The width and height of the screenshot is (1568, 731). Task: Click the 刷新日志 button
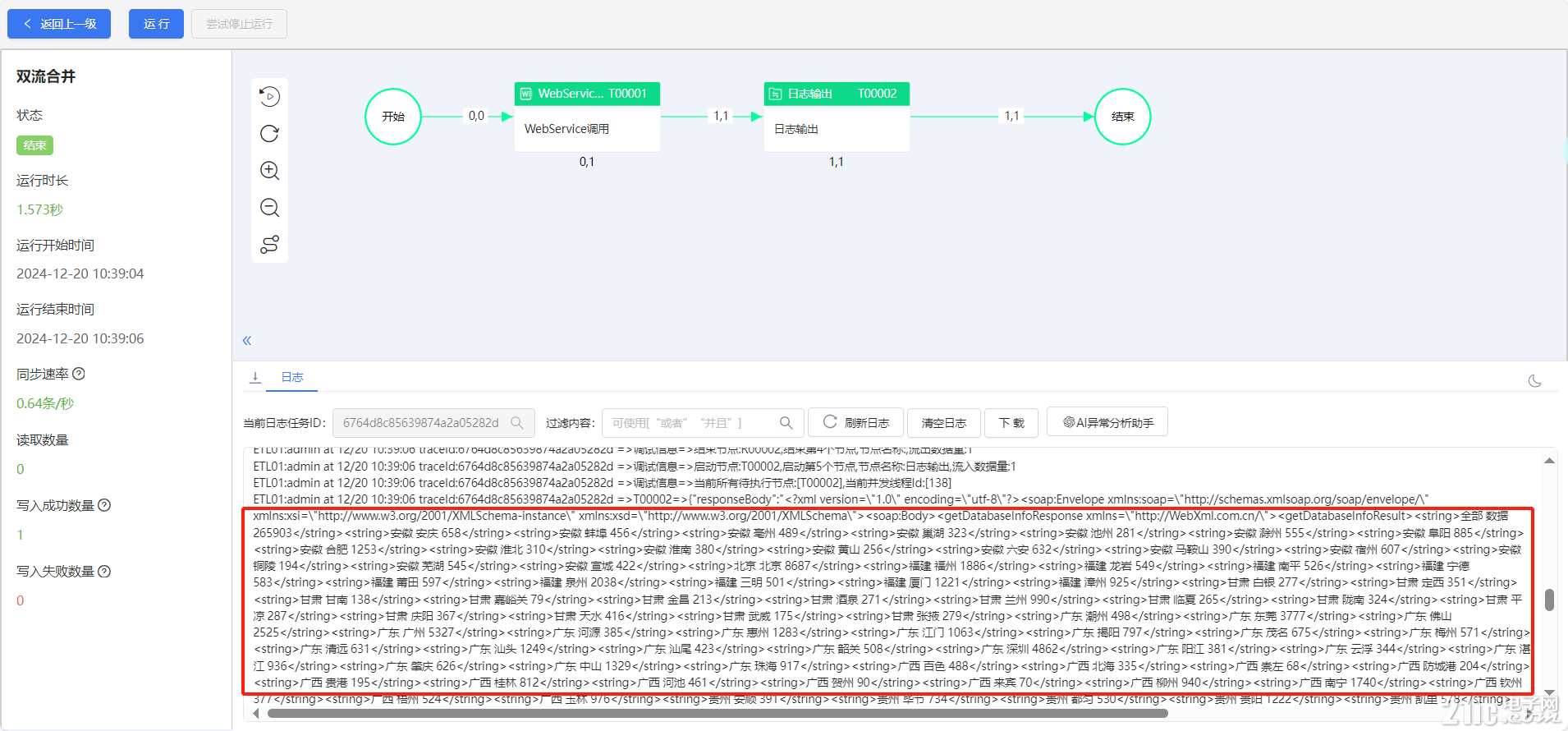[x=855, y=423]
